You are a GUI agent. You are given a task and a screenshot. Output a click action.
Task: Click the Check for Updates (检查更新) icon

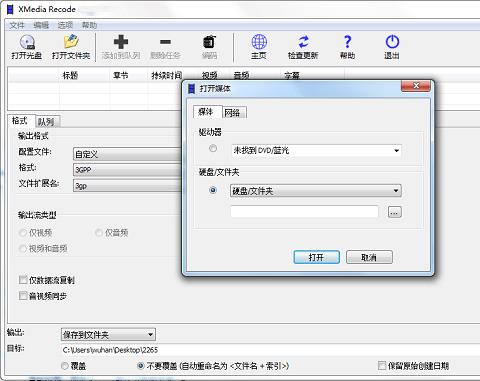[x=303, y=42]
